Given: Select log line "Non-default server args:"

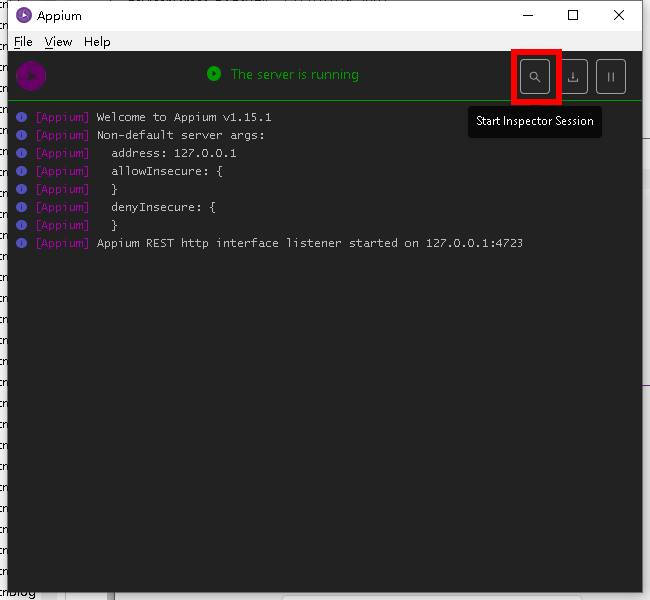Looking at the screenshot, I should [180, 135].
